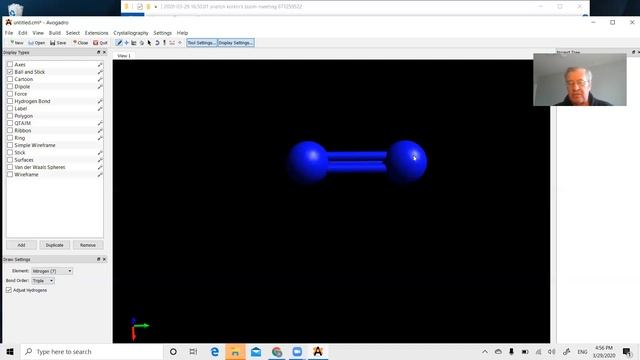Enable the Polygon display type
This screenshot has height=360, width=640.
[10, 116]
